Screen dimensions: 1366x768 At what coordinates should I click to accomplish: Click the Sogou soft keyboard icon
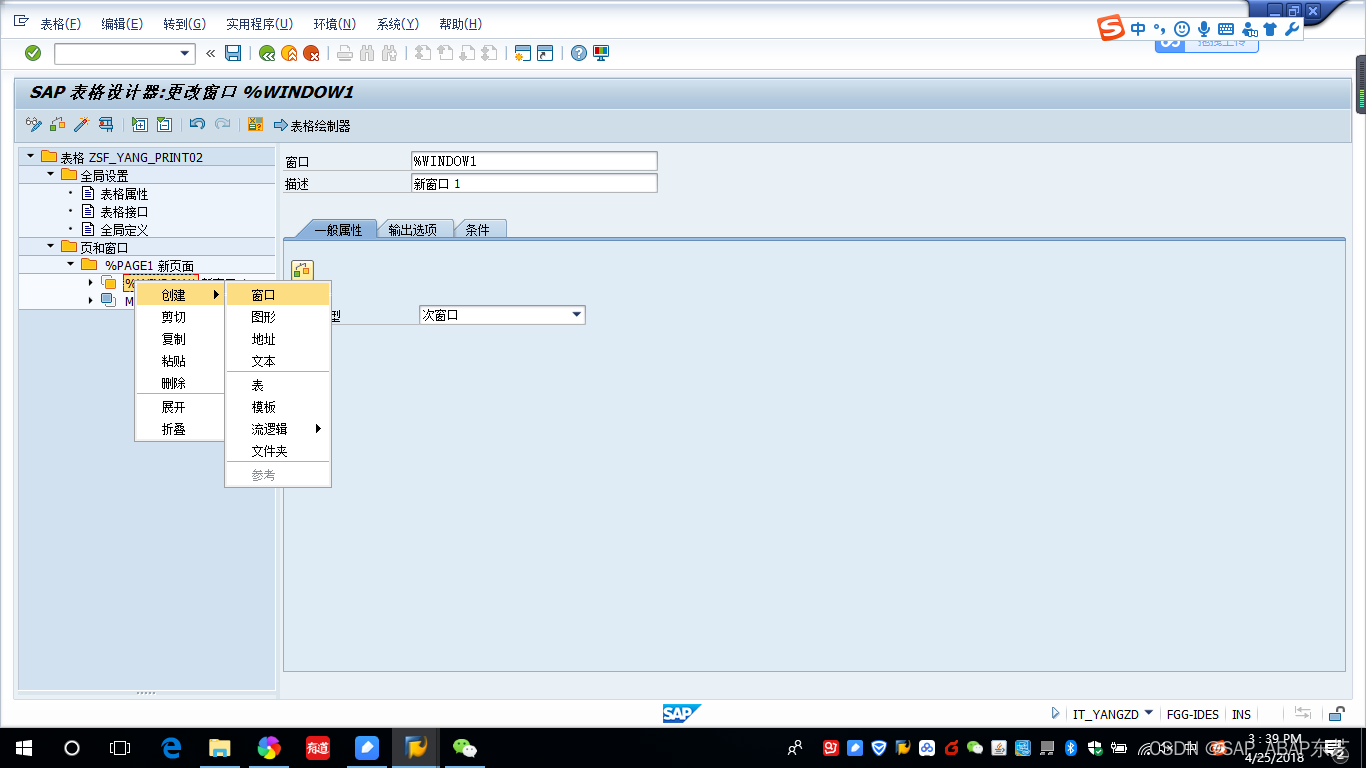(x=1225, y=29)
